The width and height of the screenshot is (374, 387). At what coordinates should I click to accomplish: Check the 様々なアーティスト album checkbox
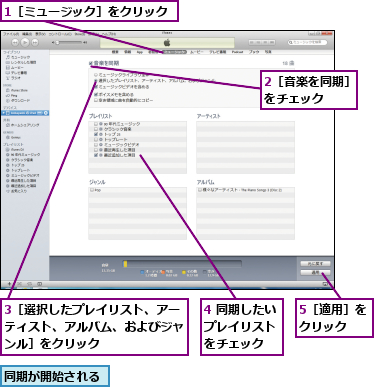click(200, 190)
